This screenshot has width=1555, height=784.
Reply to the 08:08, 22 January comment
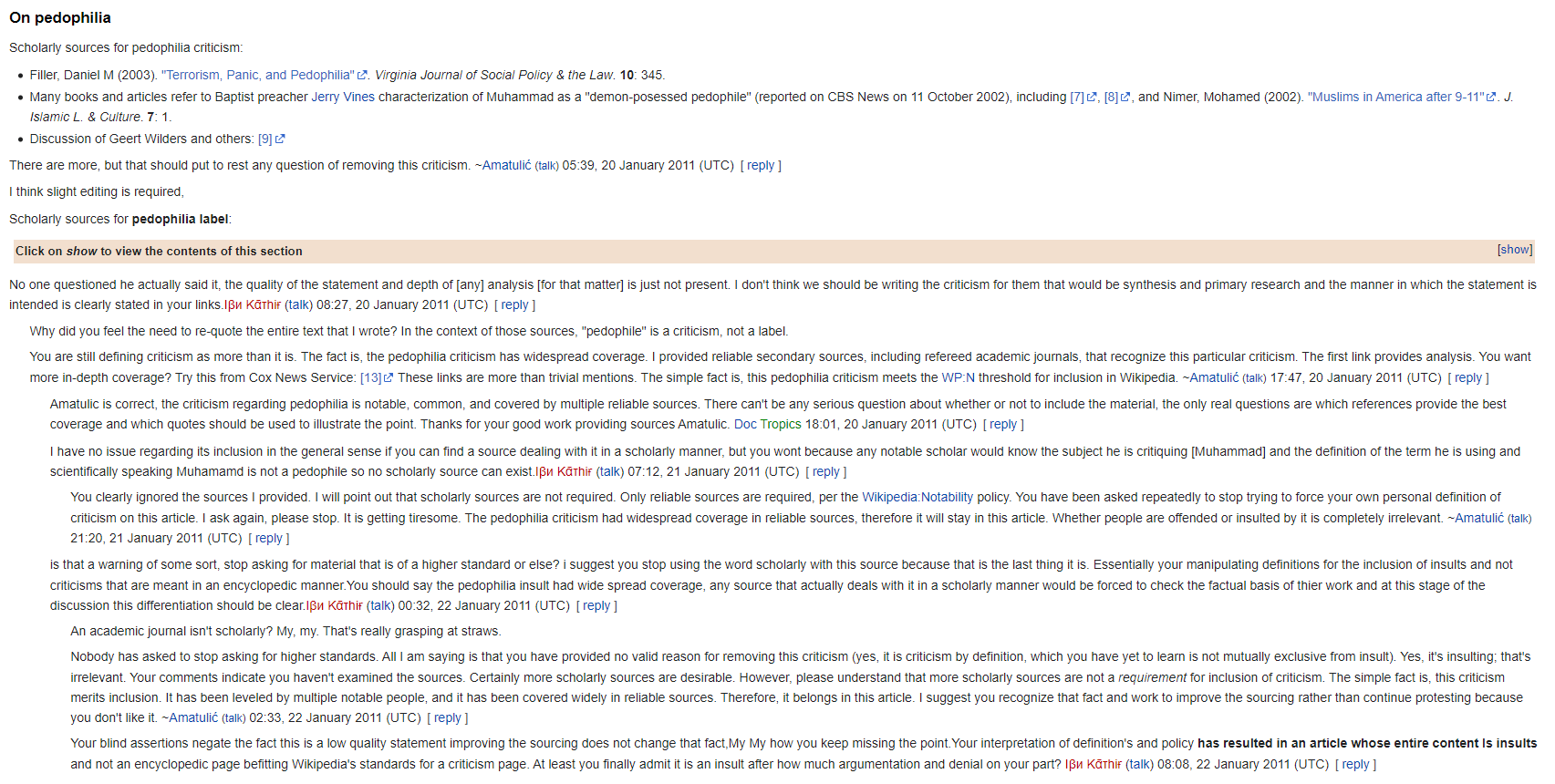pyautogui.click(x=1356, y=764)
